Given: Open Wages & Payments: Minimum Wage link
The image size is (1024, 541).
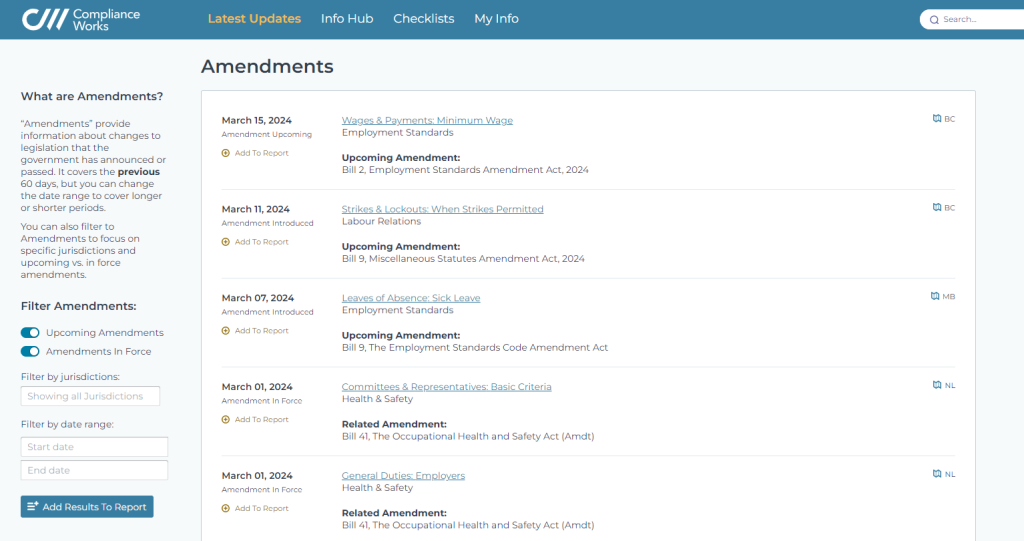Looking at the screenshot, I should [427, 120].
